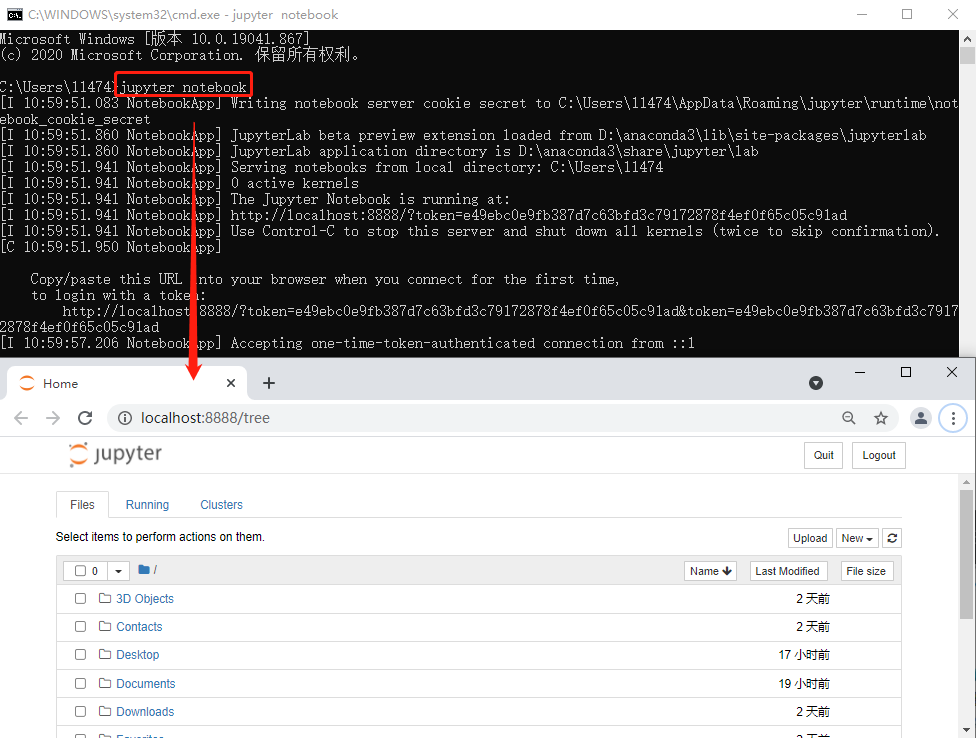Click the Jupyter page vertical scrollbar thumb
This screenshot has height=738, width=976.
tap(966, 554)
